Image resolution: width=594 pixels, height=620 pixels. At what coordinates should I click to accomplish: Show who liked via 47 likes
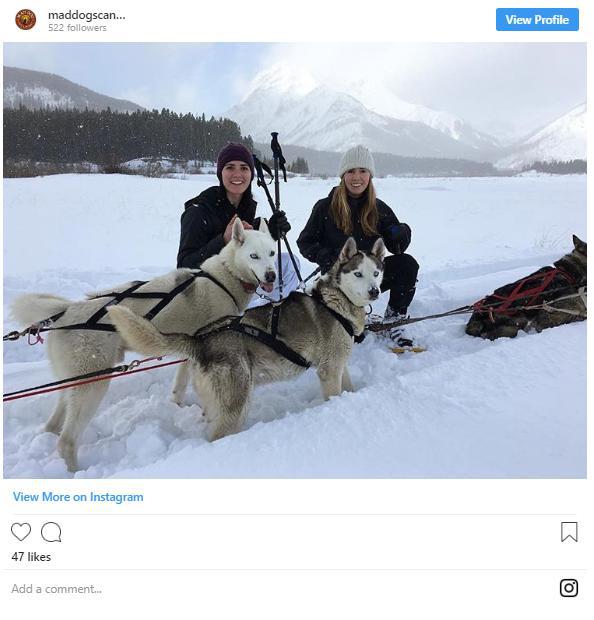(31, 557)
